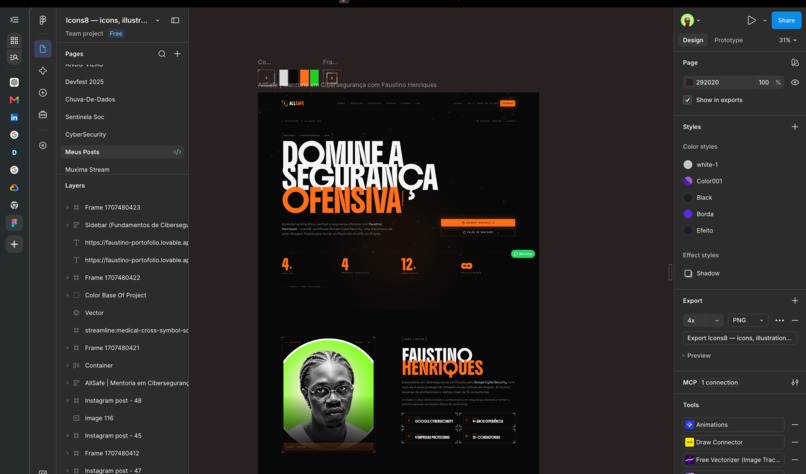The height and width of the screenshot is (474, 806).
Task: Click the code icon on Meus Posts page
Action: (x=177, y=152)
